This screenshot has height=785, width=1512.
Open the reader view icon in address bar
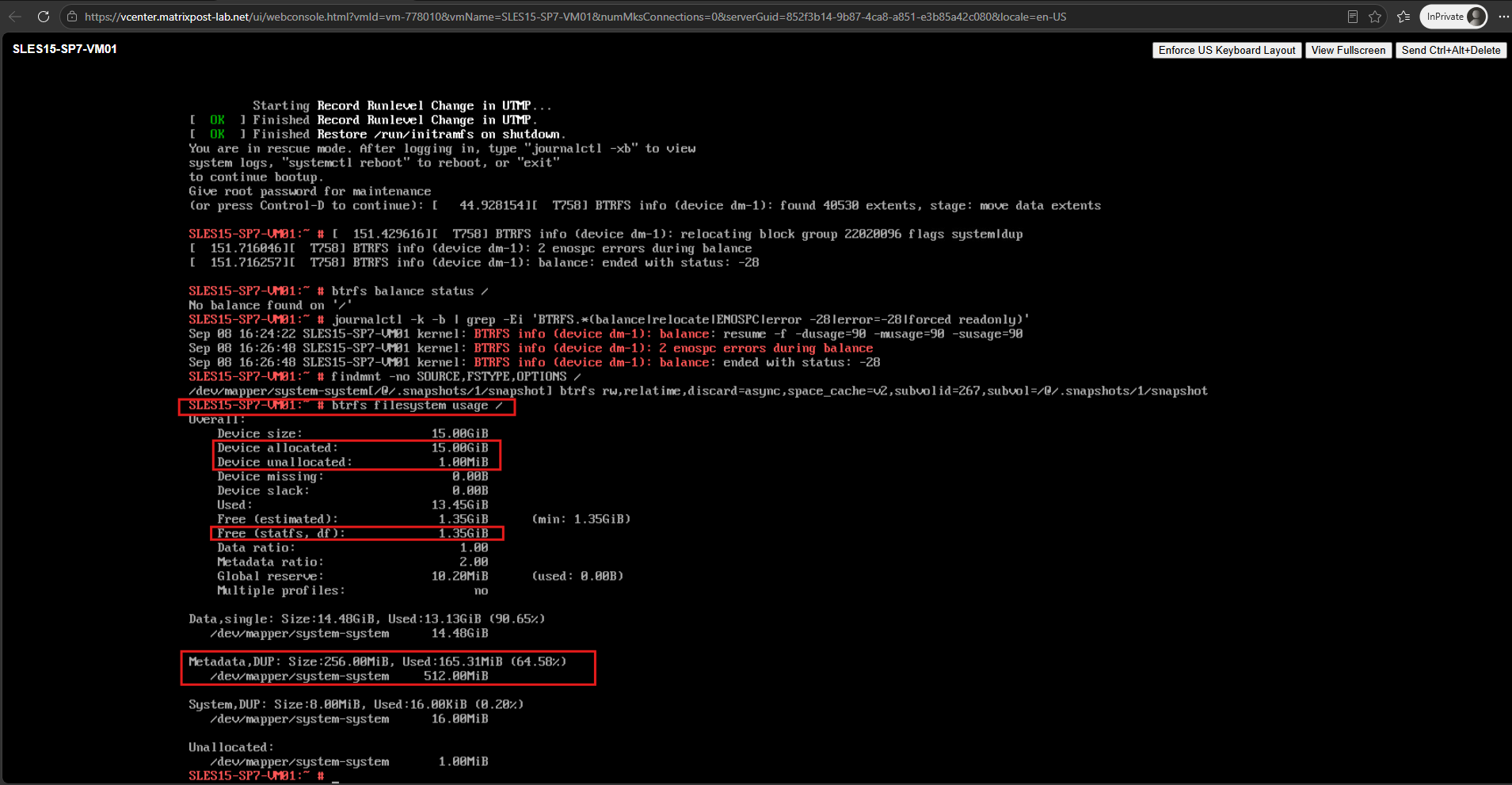pos(1353,17)
